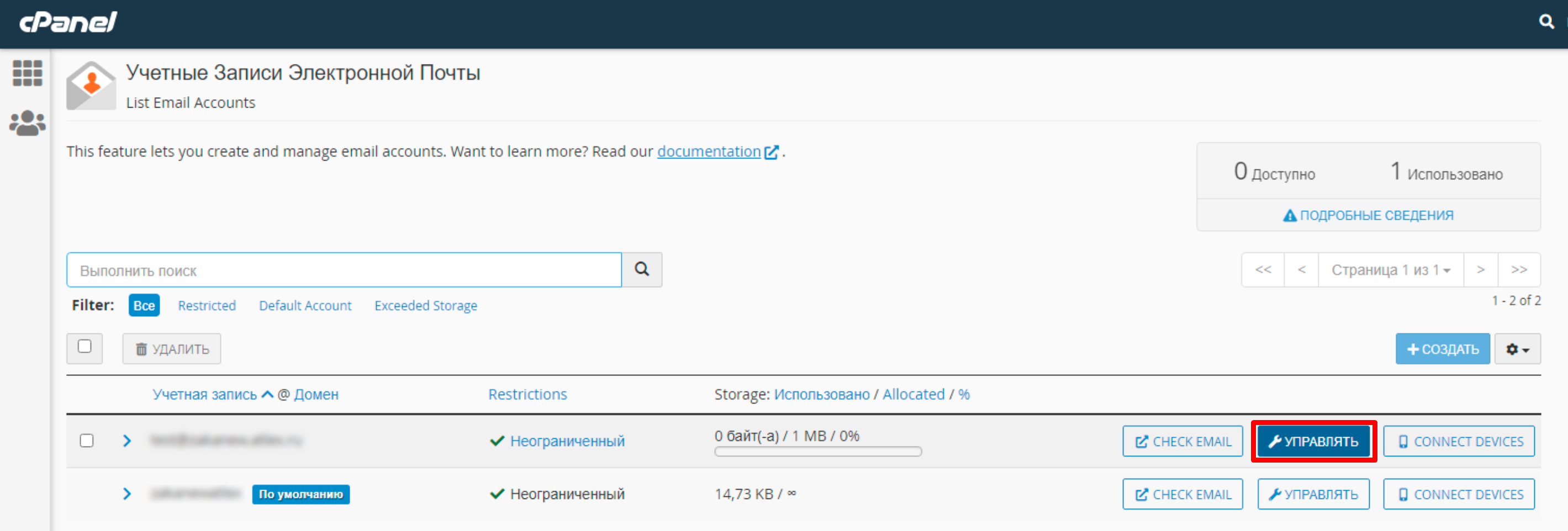Go to previous page with < button
This screenshot has width=1568, height=531.
[x=1301, y=269]
